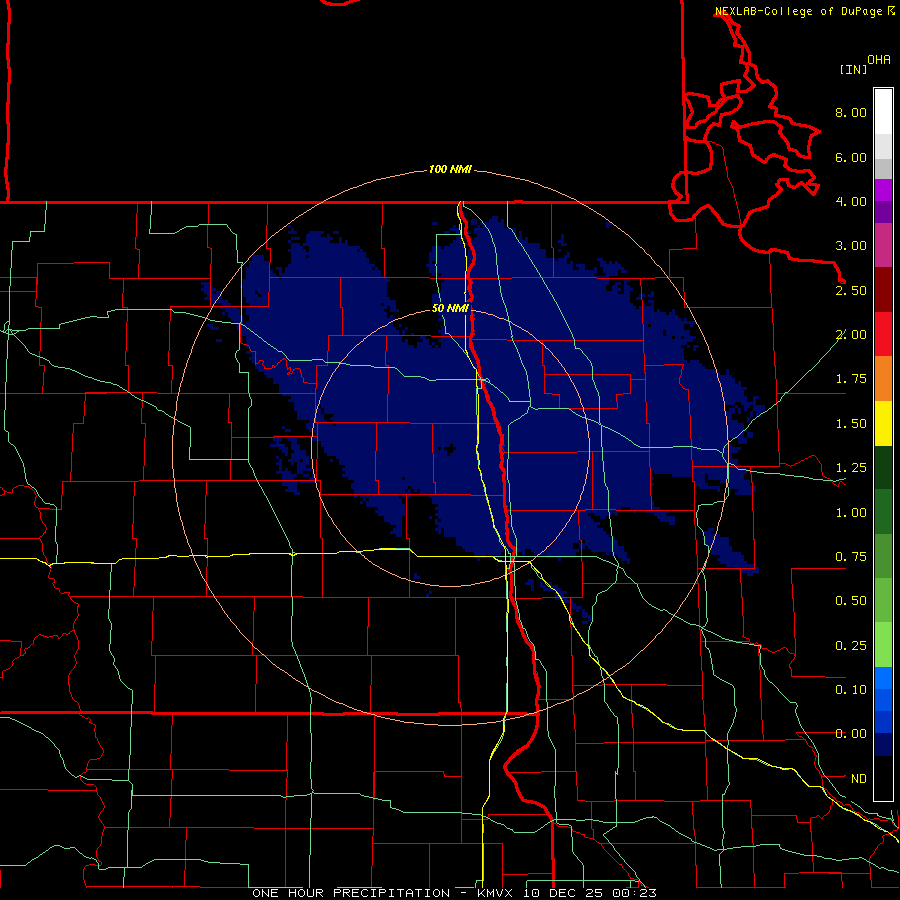Pick the pink legend swatch near 3.00

pyautogui.click(x=883, y=246)
